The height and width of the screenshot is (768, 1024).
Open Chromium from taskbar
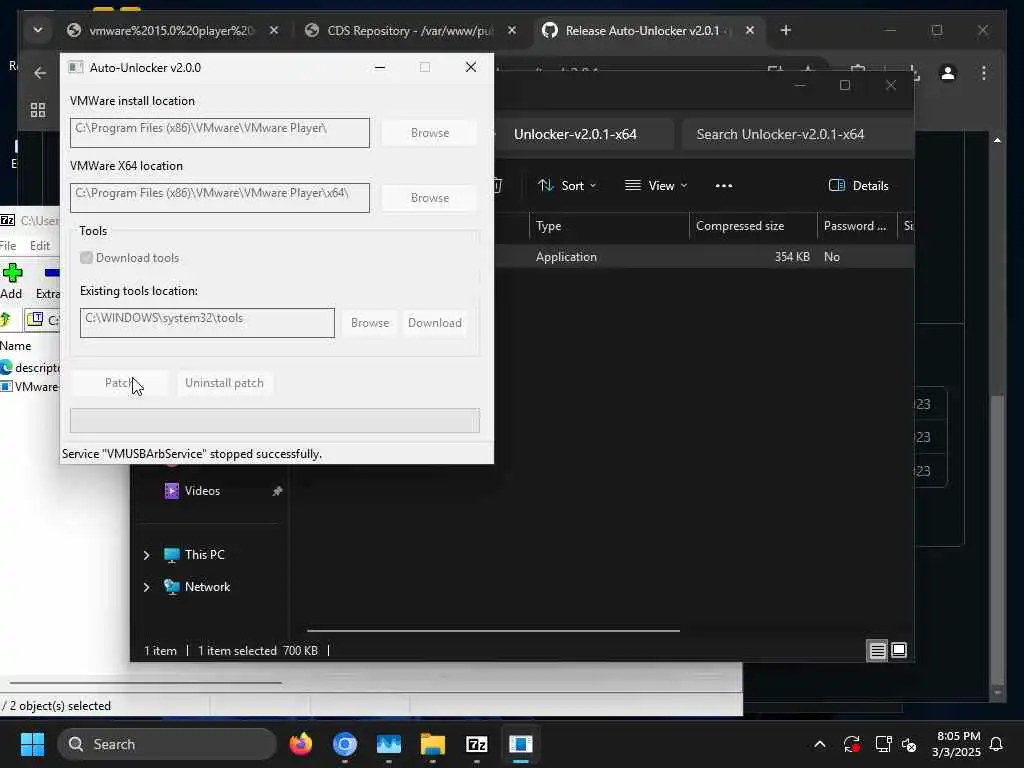(x=345, y=744)
